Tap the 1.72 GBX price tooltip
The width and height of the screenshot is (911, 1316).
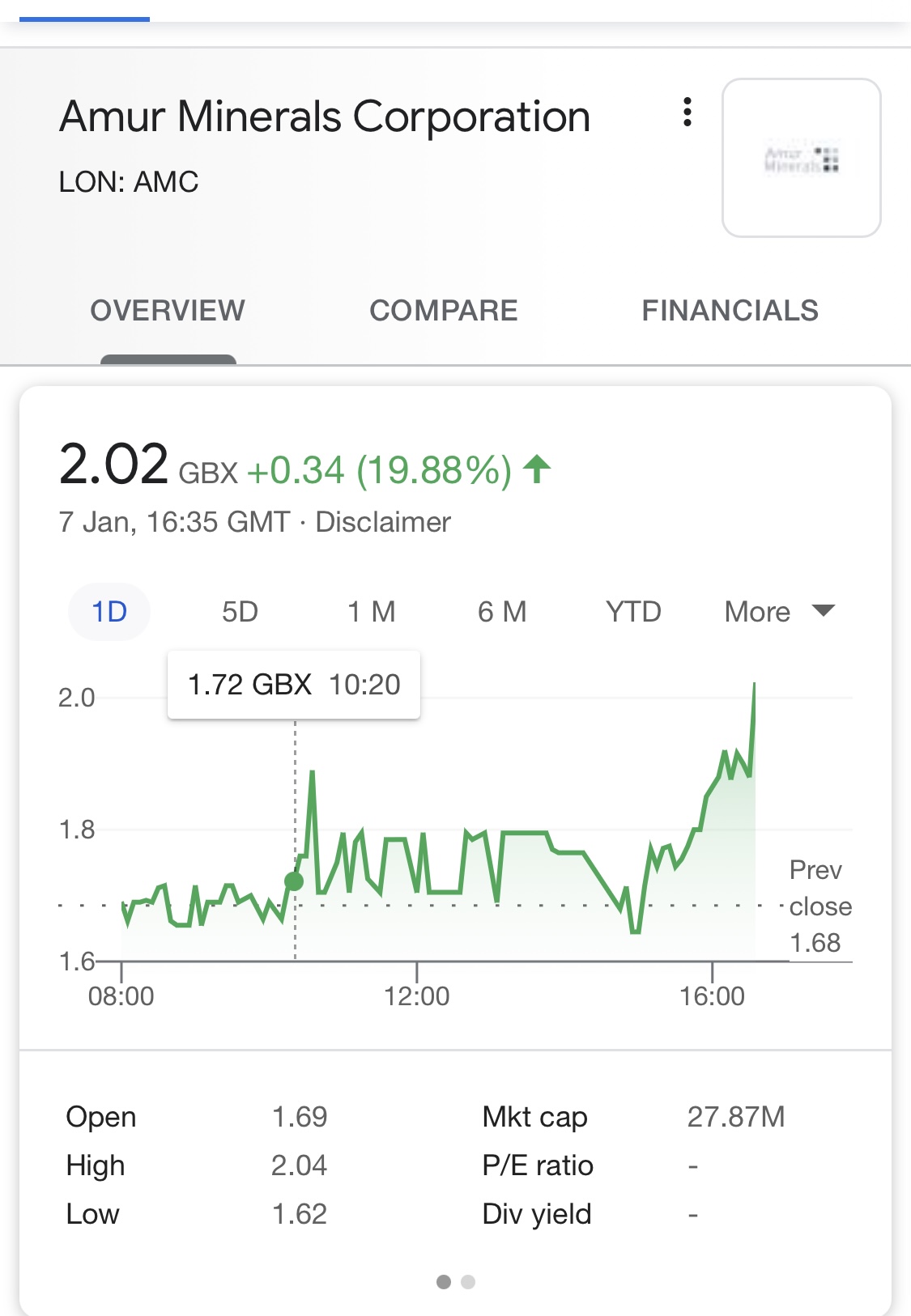[x=294, y=685]
